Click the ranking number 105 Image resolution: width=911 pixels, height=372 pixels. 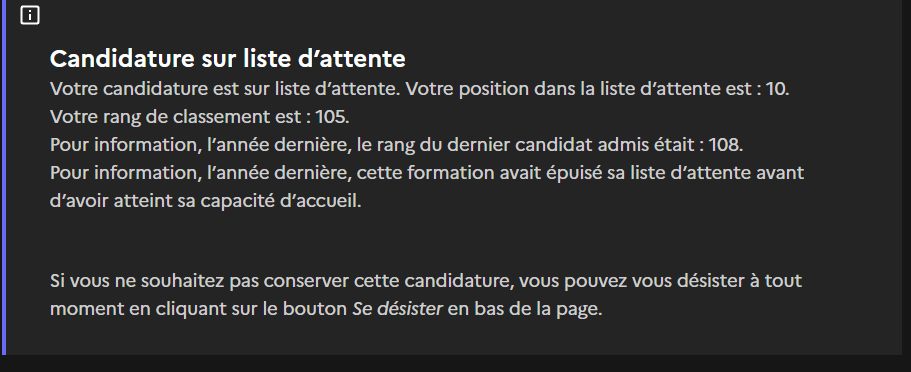point(330,117)
